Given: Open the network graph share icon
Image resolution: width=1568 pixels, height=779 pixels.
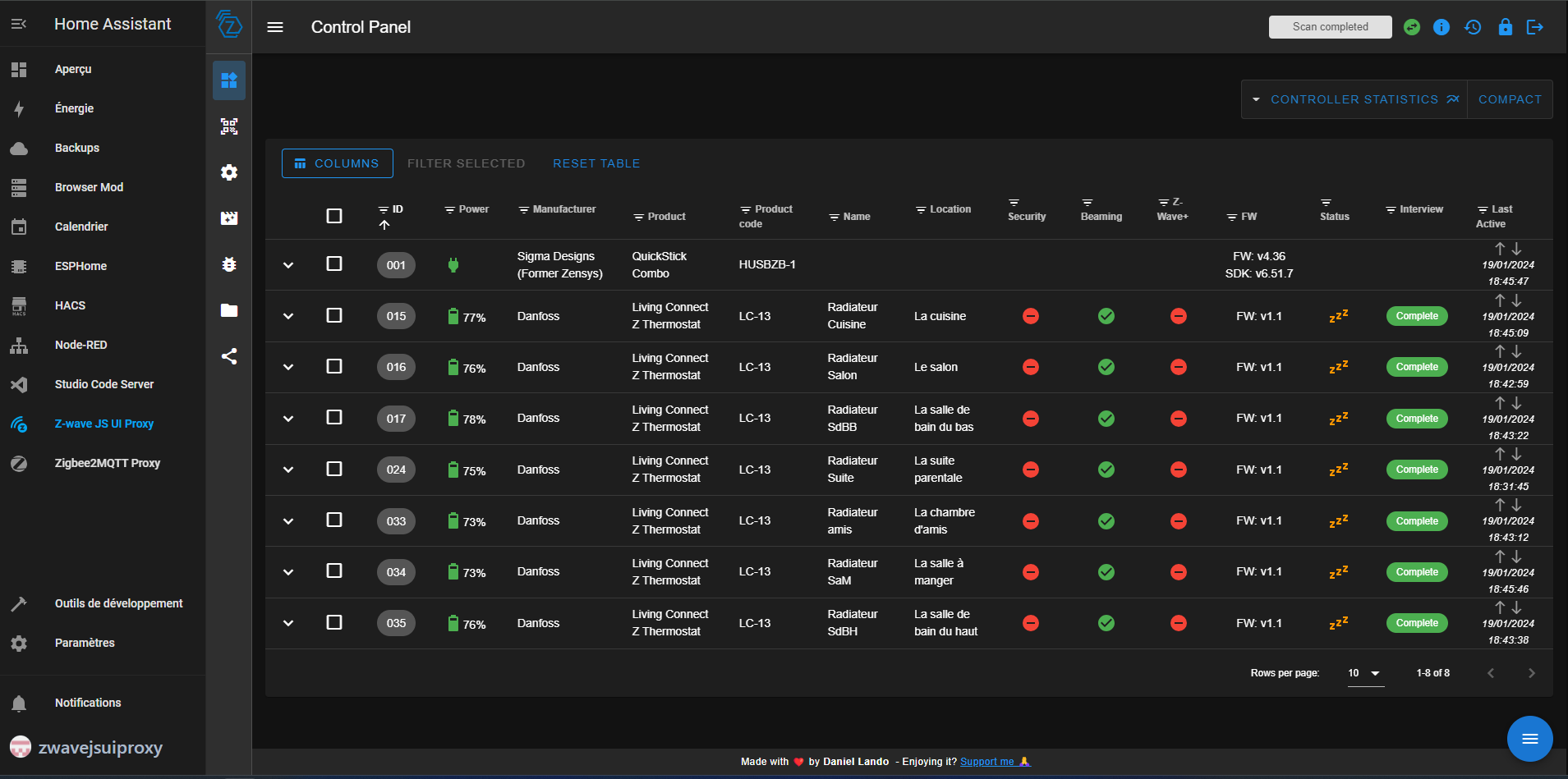Looking at the screenshot, I should coord(229,356).
